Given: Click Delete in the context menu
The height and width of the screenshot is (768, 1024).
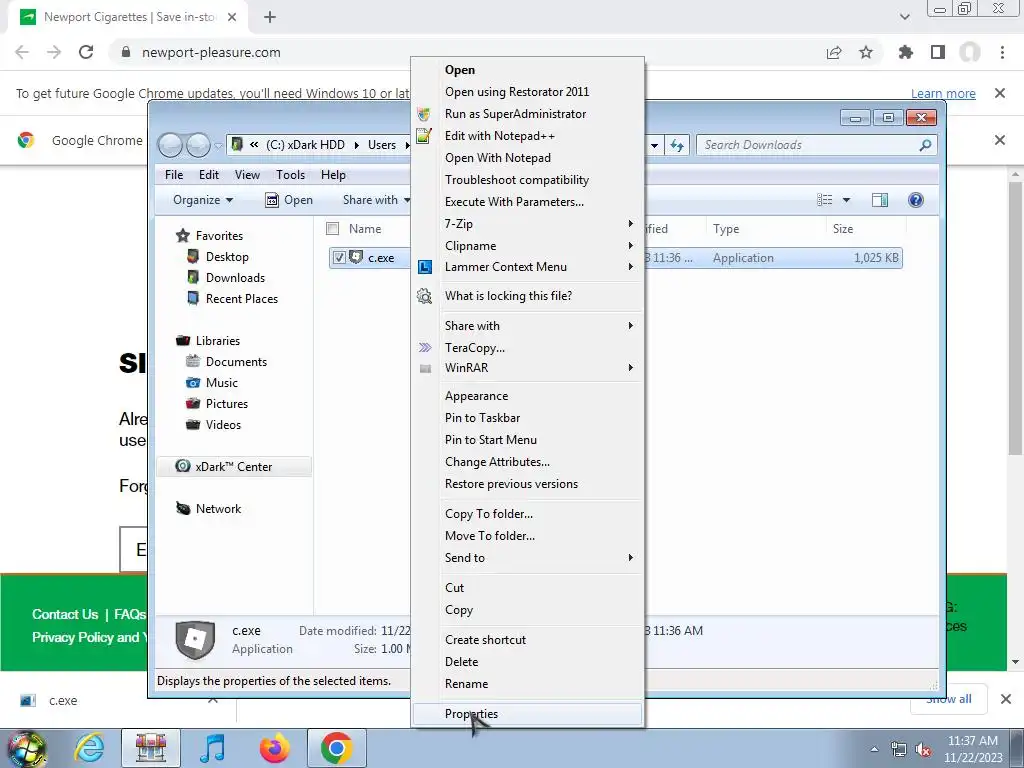Looking at the screenshot, I should pyautogui.click(x=527, y=662).
